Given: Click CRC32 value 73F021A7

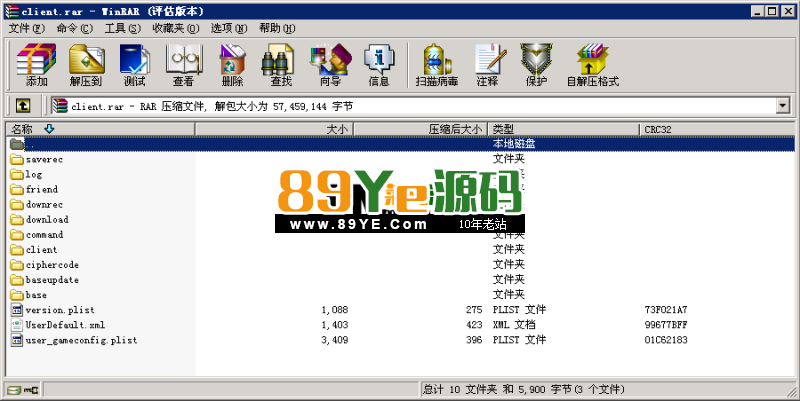Looking at the screenshot, I should [666, 310].
